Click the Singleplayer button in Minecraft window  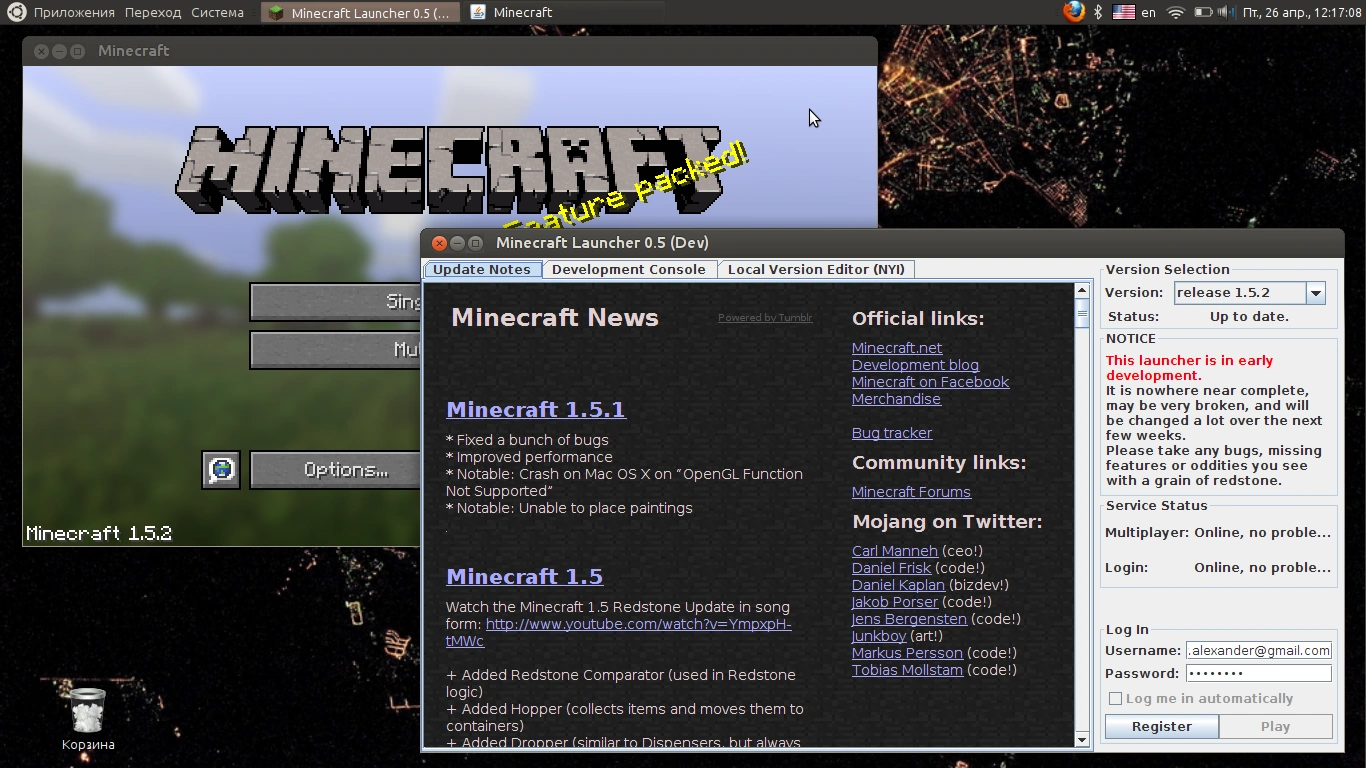[335, 302]
